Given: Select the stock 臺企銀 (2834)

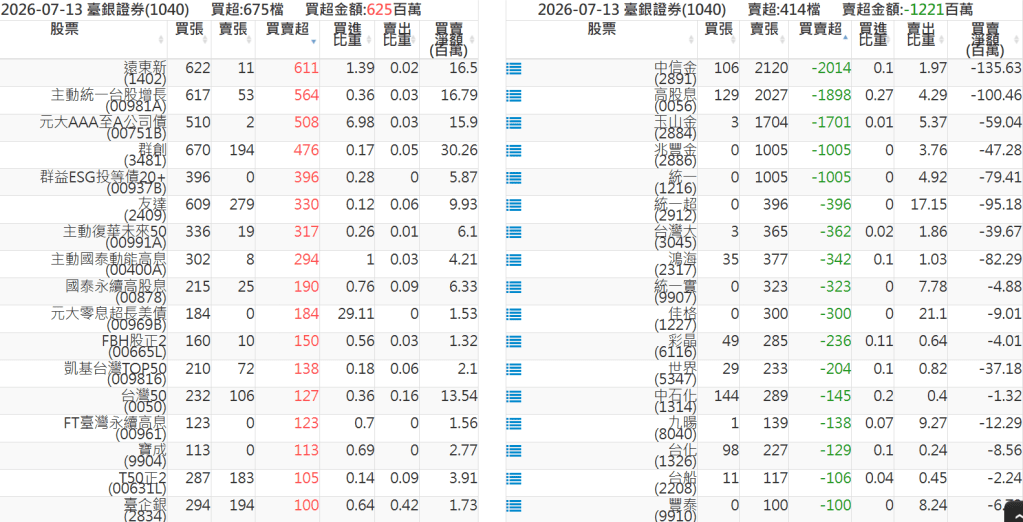Looking at the screenshot, I should pos(145,510).
